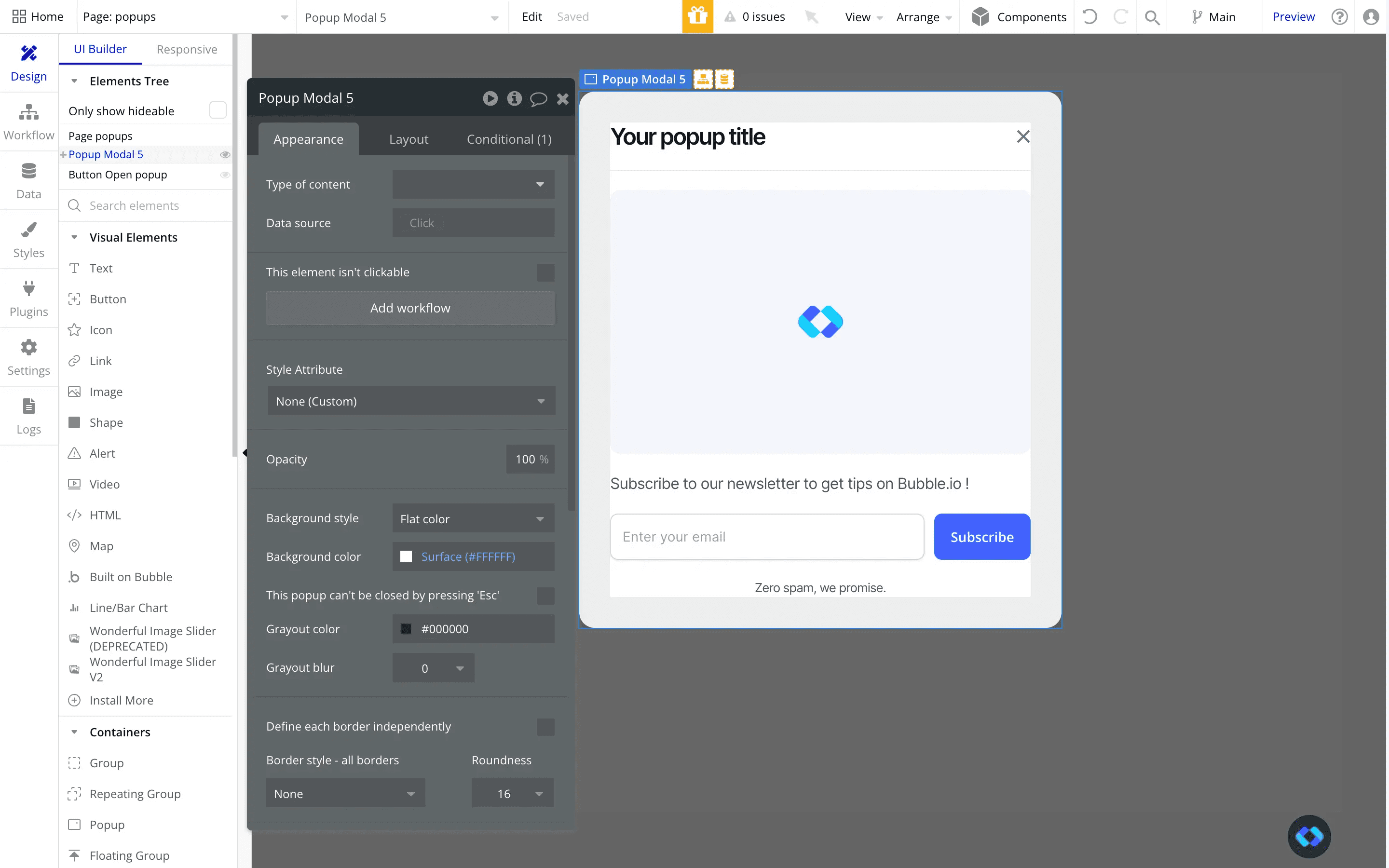The height and width of the screenshot is (868, 1389).
Task: Click the Enter your email input field
Action: click(x=766, y=536)
